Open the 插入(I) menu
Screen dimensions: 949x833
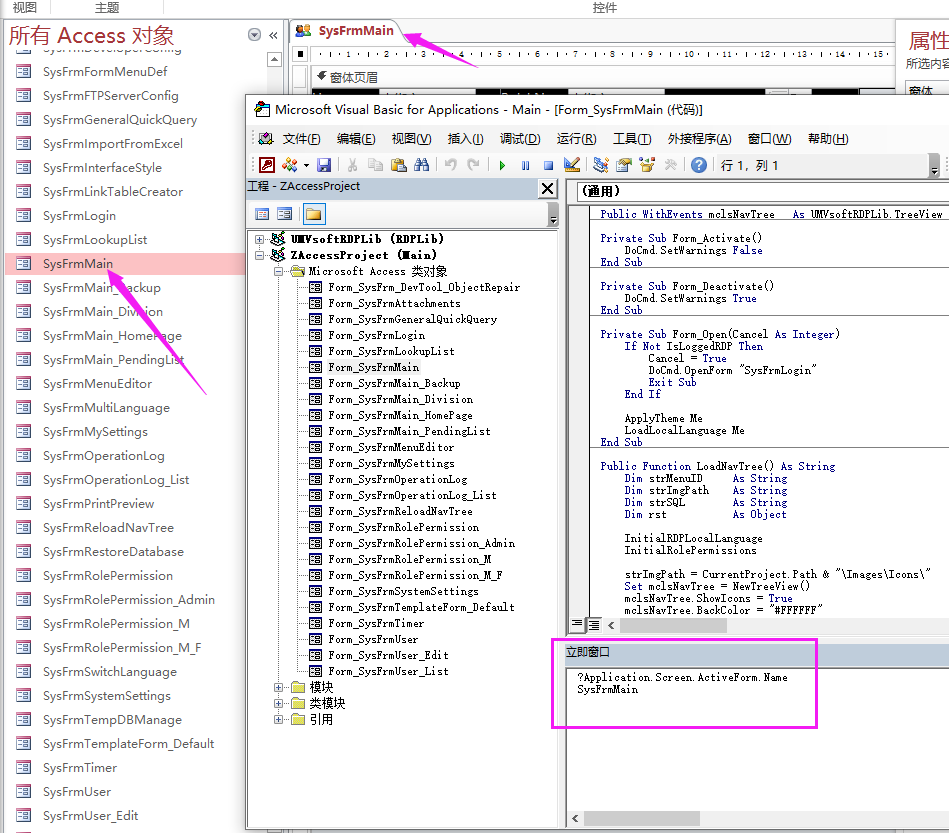pos(465,139)
